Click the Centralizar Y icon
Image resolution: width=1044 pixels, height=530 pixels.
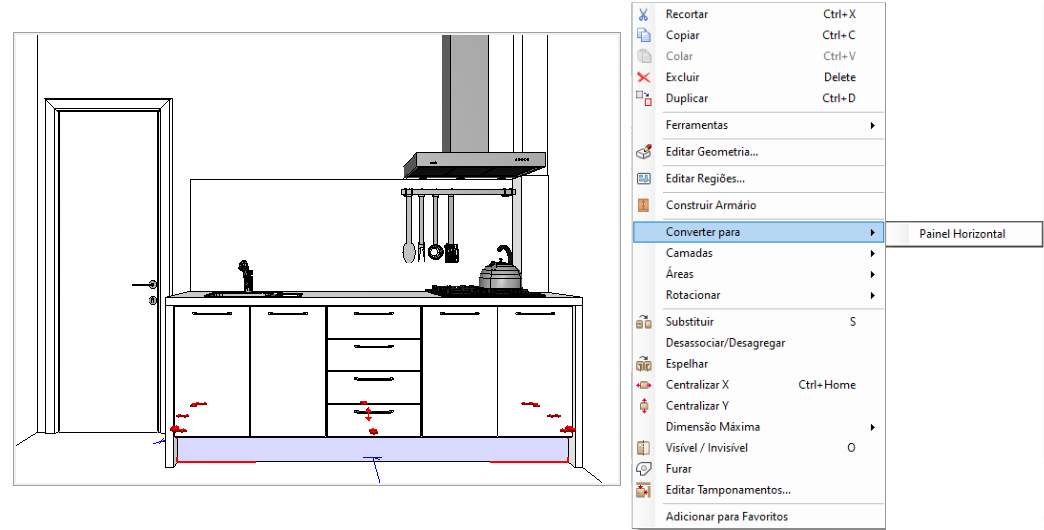643,406
